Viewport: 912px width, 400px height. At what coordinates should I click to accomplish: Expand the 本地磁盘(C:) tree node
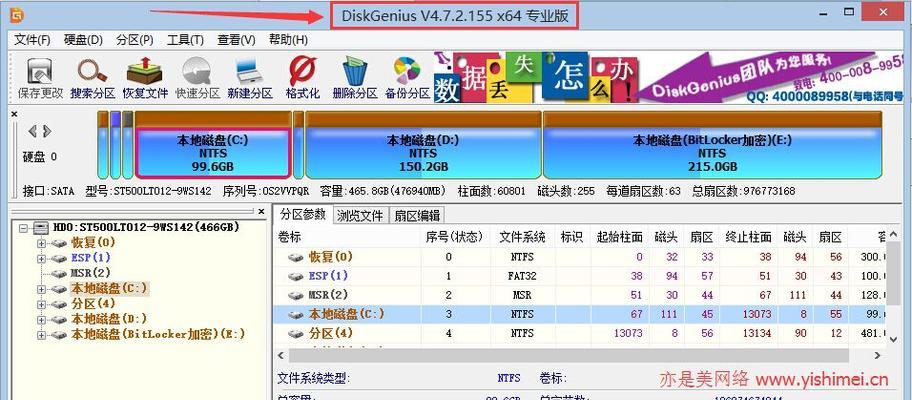(41, 289)
